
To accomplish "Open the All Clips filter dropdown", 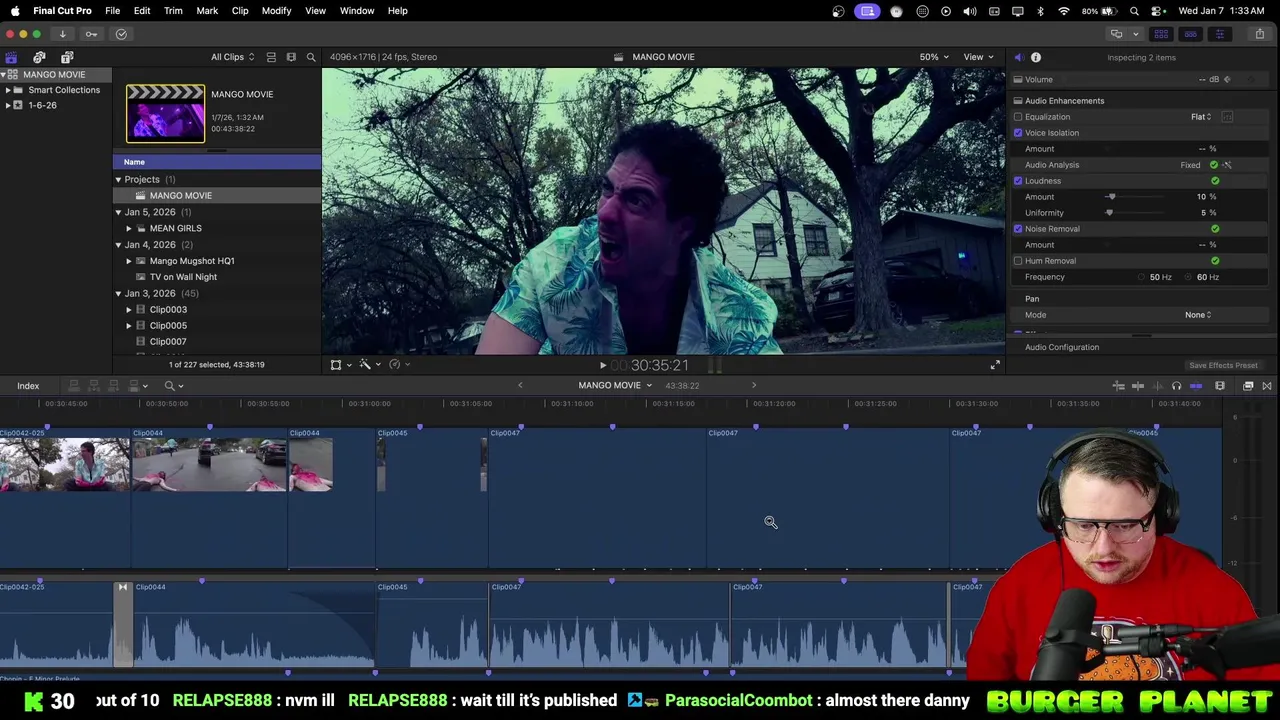I will [x=232, y=57].
